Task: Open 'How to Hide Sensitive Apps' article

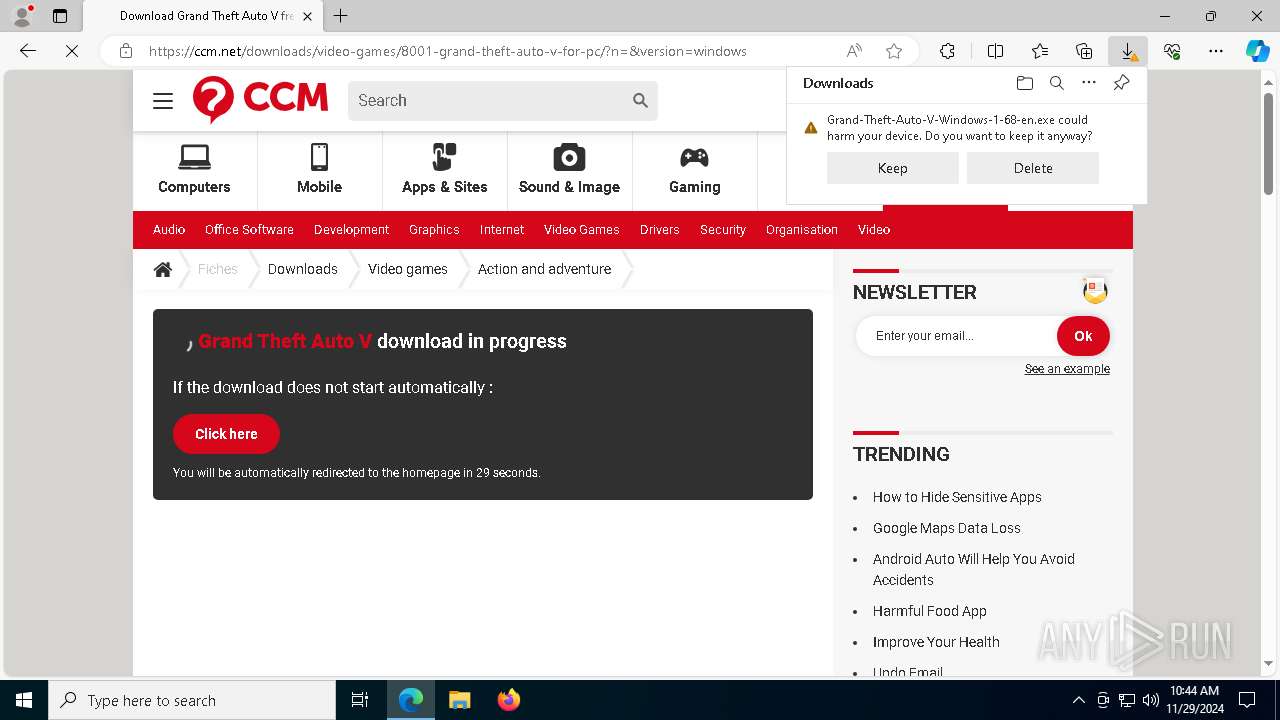Action: (957, 497)
